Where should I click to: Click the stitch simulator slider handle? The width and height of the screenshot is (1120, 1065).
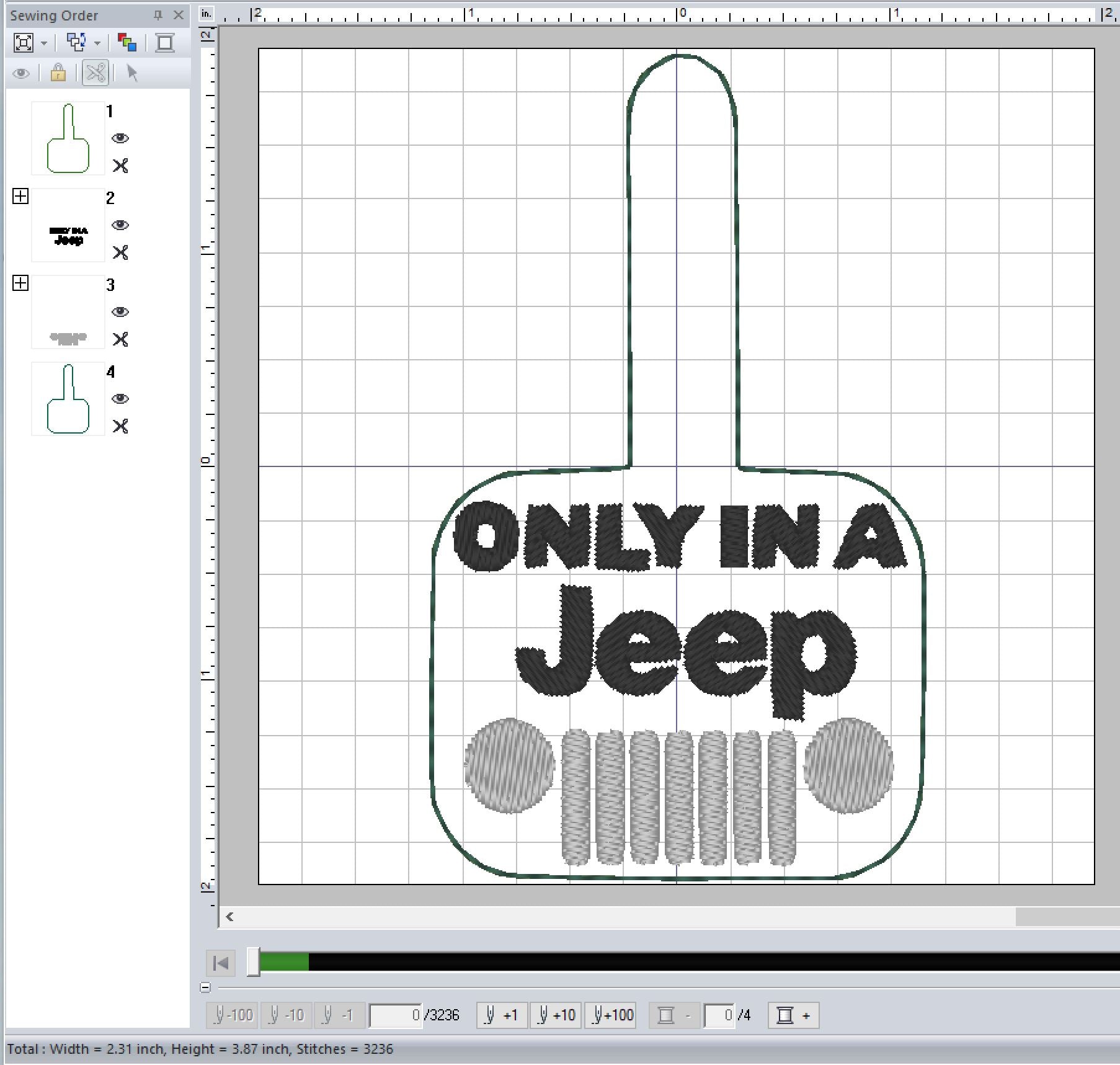[x=253, y=962]
